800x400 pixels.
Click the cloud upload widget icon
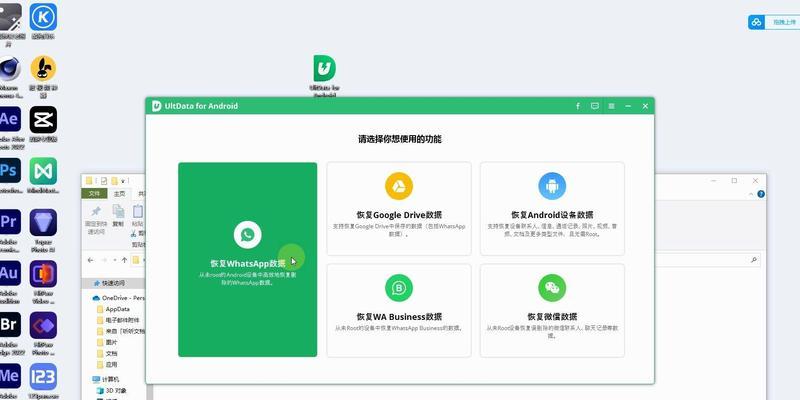pyautogui.click(x=756, y=22)
